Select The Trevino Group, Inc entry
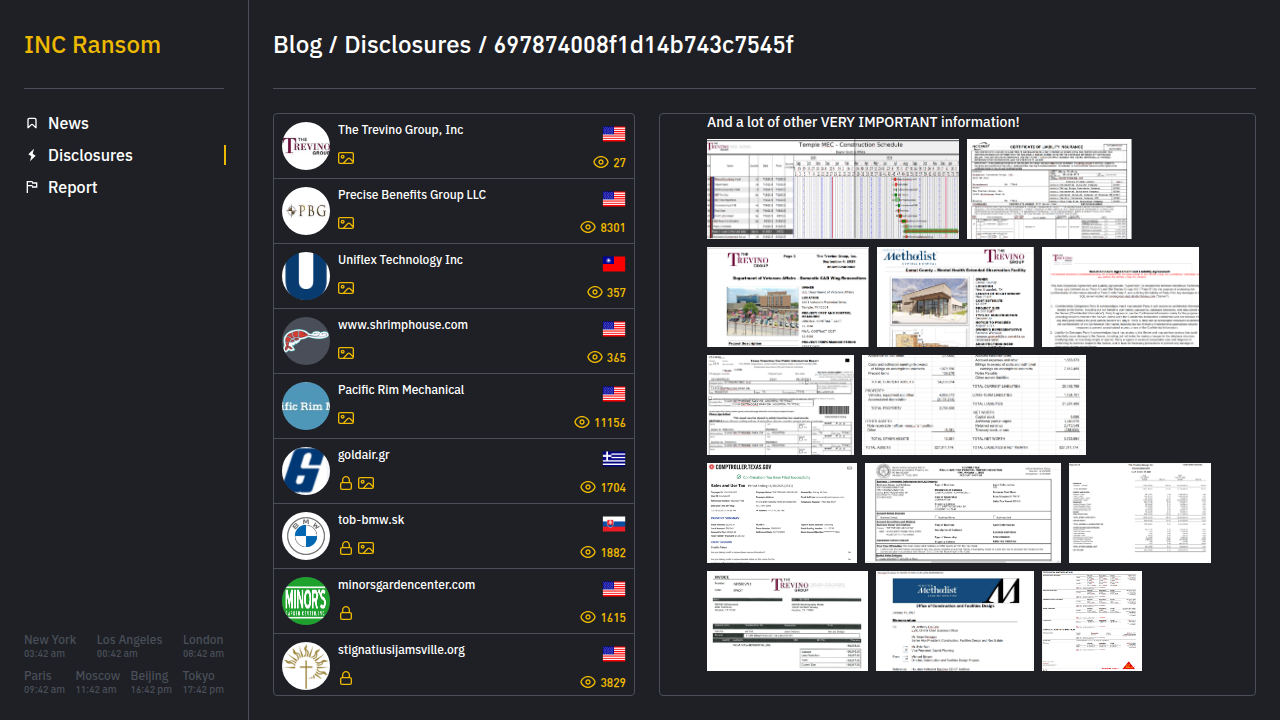 click(400, 130)
